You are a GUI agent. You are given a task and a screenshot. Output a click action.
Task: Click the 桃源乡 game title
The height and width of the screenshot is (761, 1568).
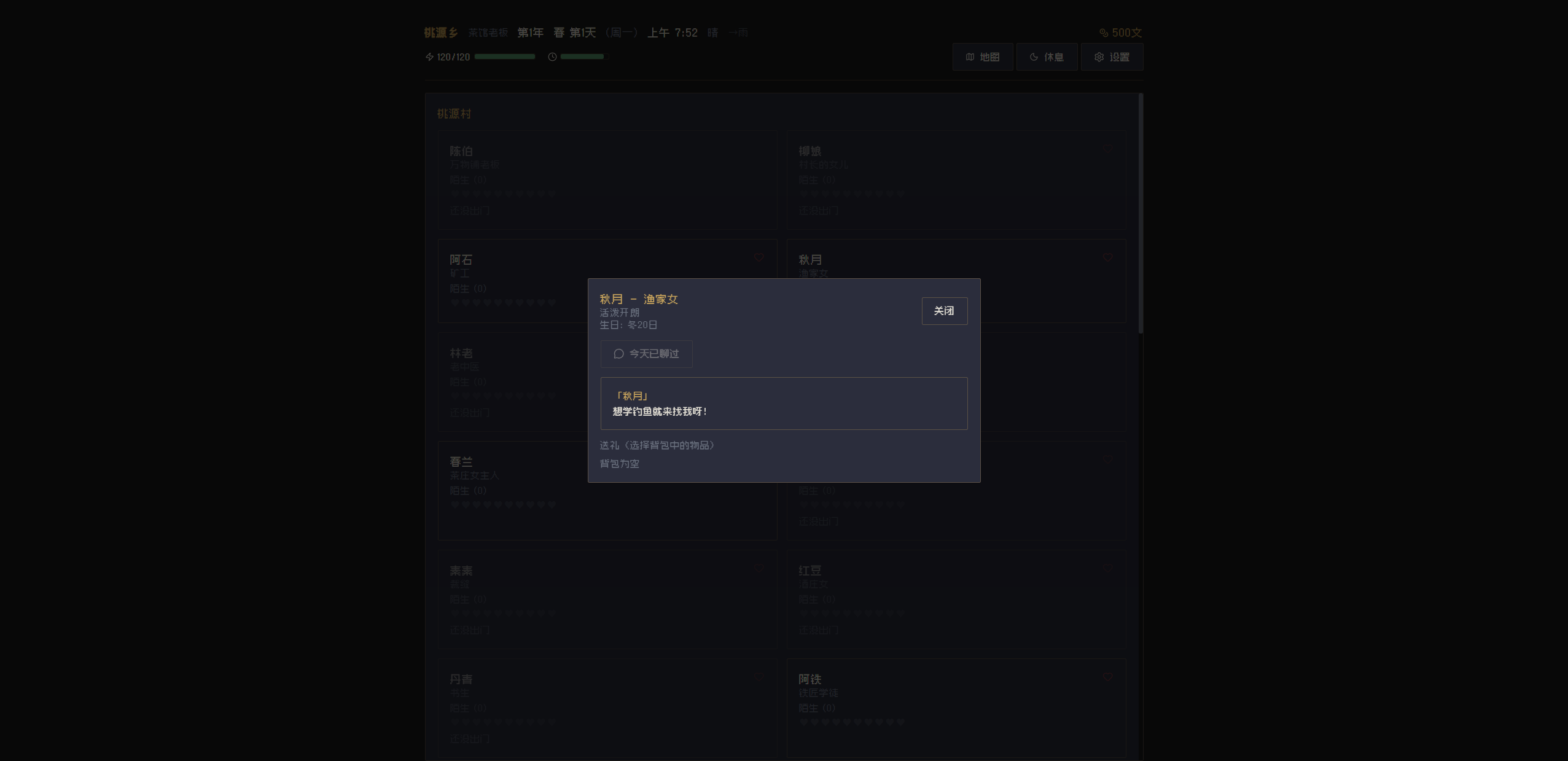441,33
